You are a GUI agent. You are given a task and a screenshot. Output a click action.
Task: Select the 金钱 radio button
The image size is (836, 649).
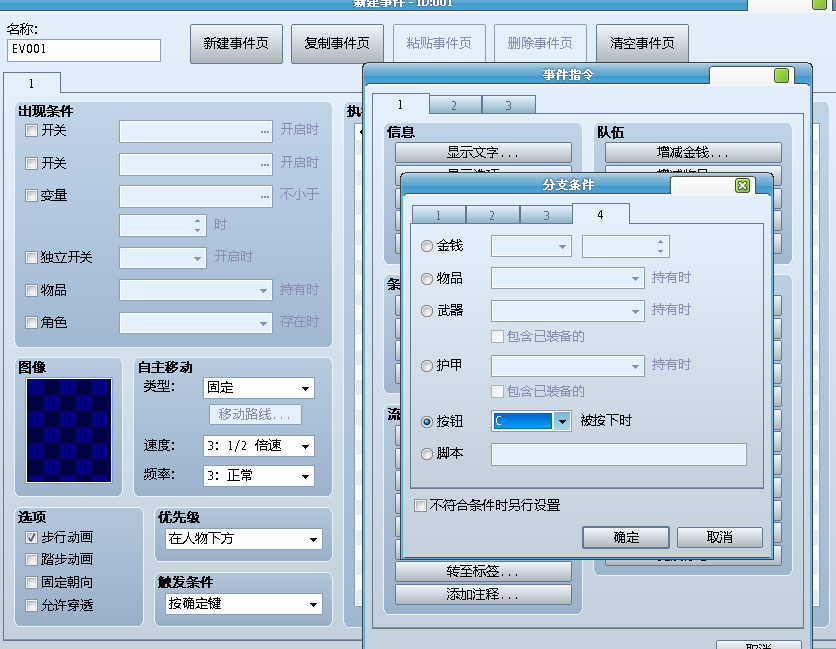tap(427, 246)
